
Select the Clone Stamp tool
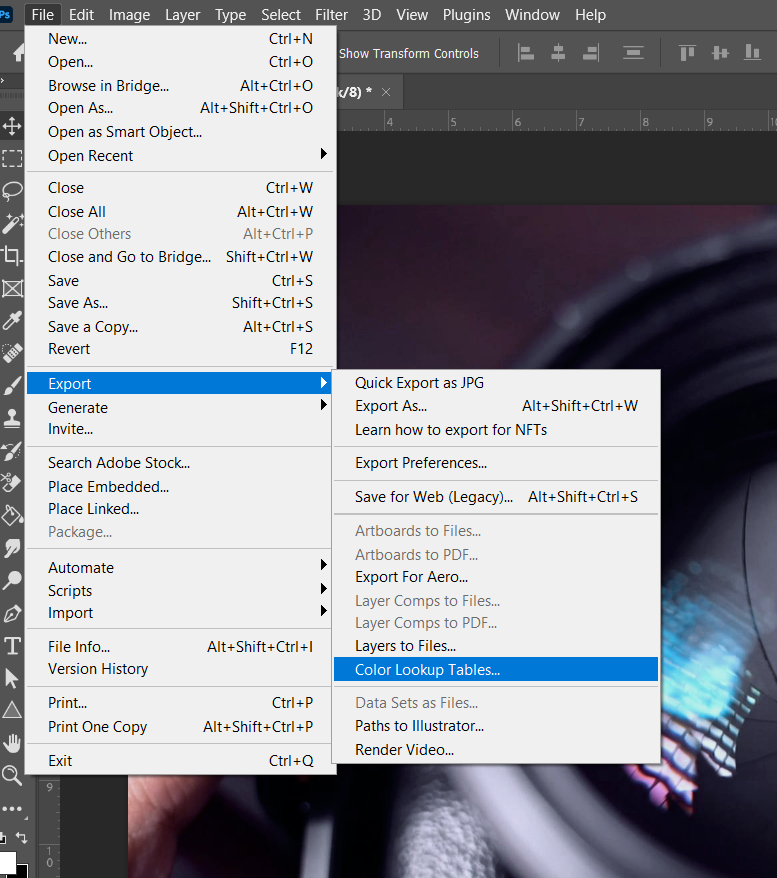12,418
